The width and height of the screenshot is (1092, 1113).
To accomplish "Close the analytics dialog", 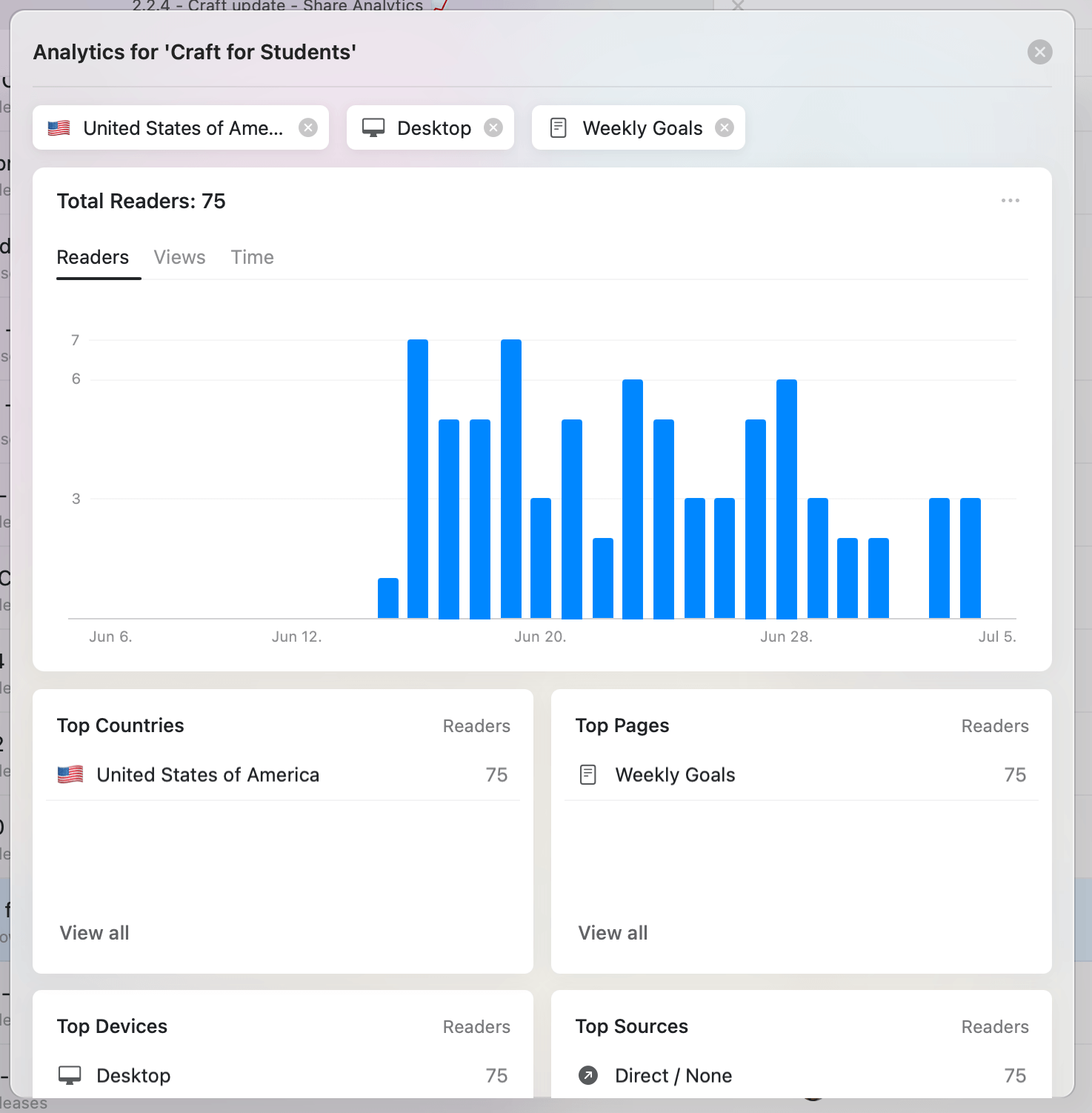I will (x=1039, y=52).
